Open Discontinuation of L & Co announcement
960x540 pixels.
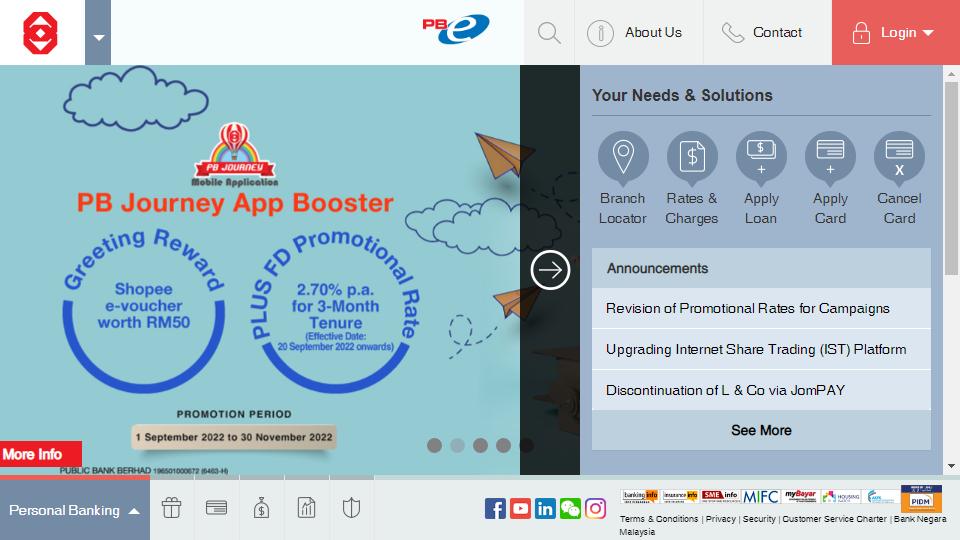pyautogui.click(x=761, y=390)
